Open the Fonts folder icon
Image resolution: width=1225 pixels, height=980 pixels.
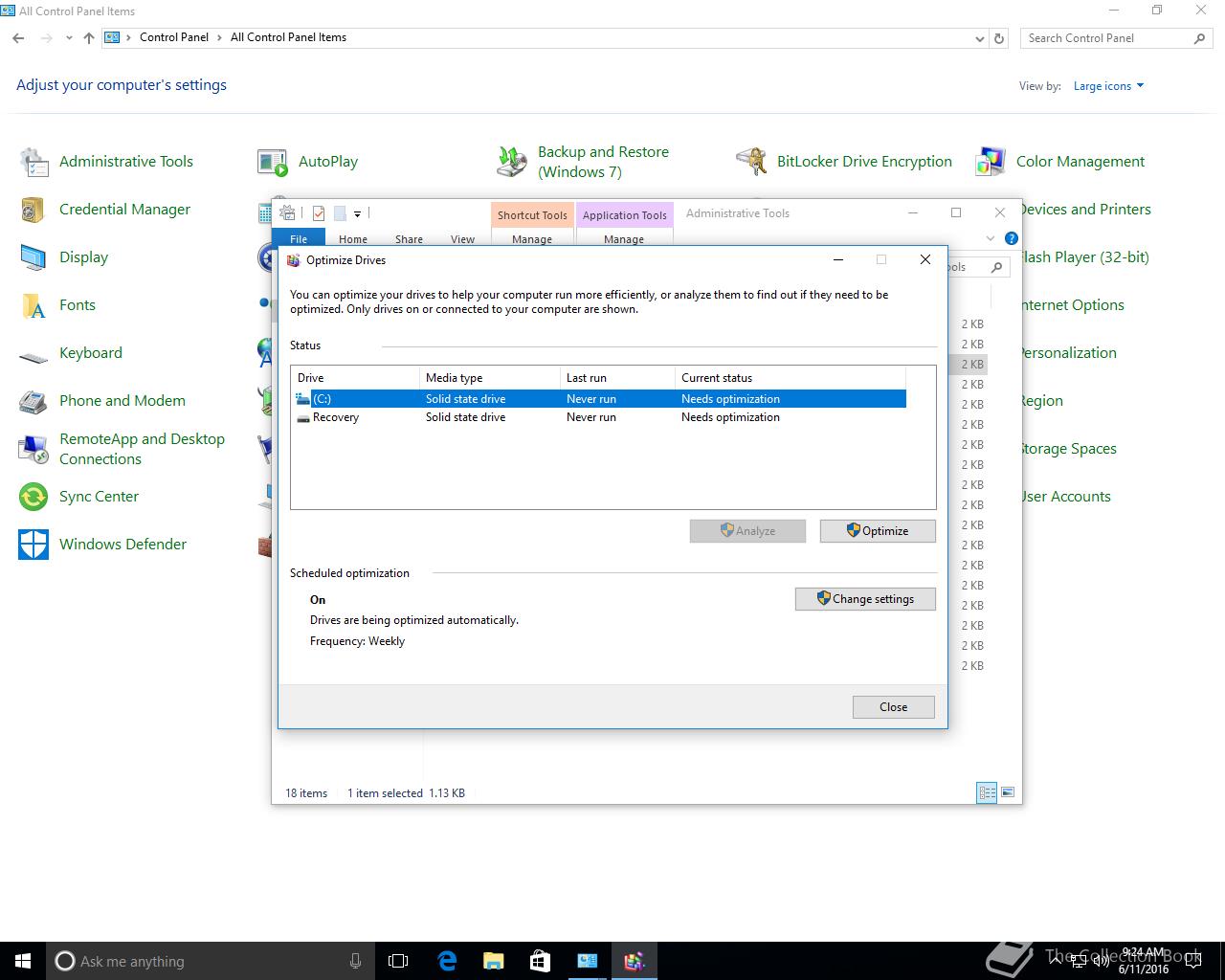pos(33,305)
